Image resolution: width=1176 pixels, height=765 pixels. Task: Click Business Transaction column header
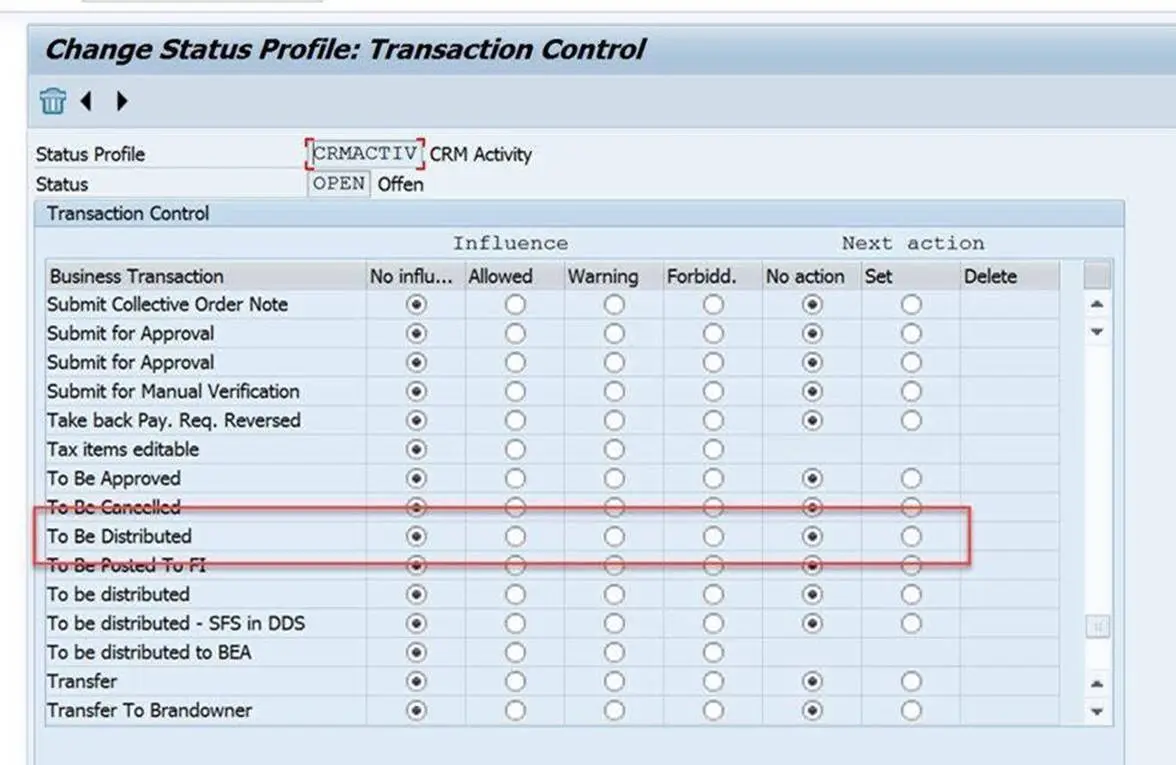pos(206,276)
